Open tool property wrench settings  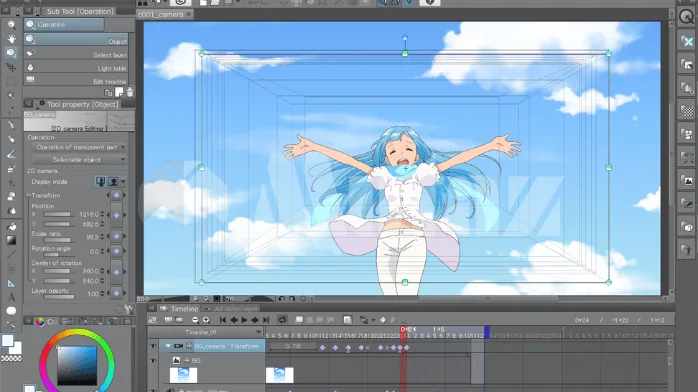pyautogui.click(x=130, y=309)
